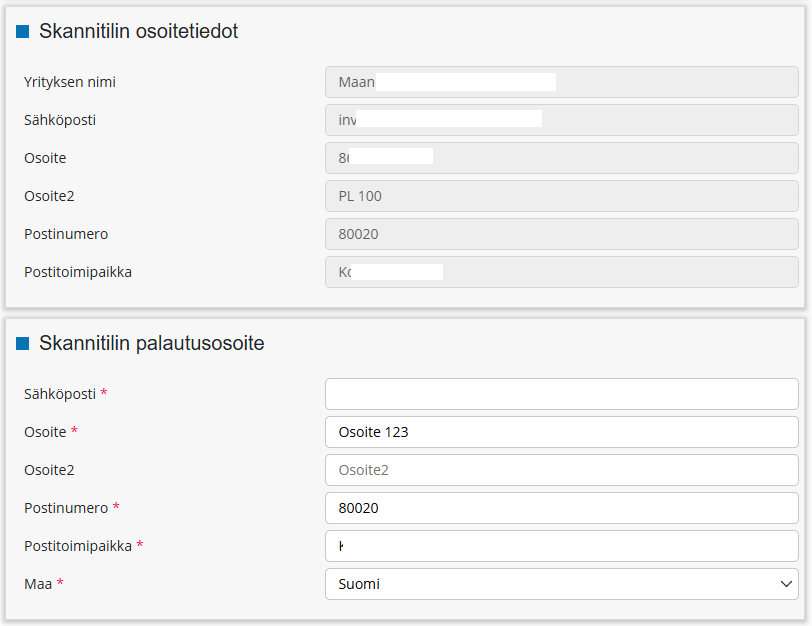This screenshot has height=626, width=812.
Task: Click the greyed Osoite field under osoitetiedot
Action: [562, 158]
